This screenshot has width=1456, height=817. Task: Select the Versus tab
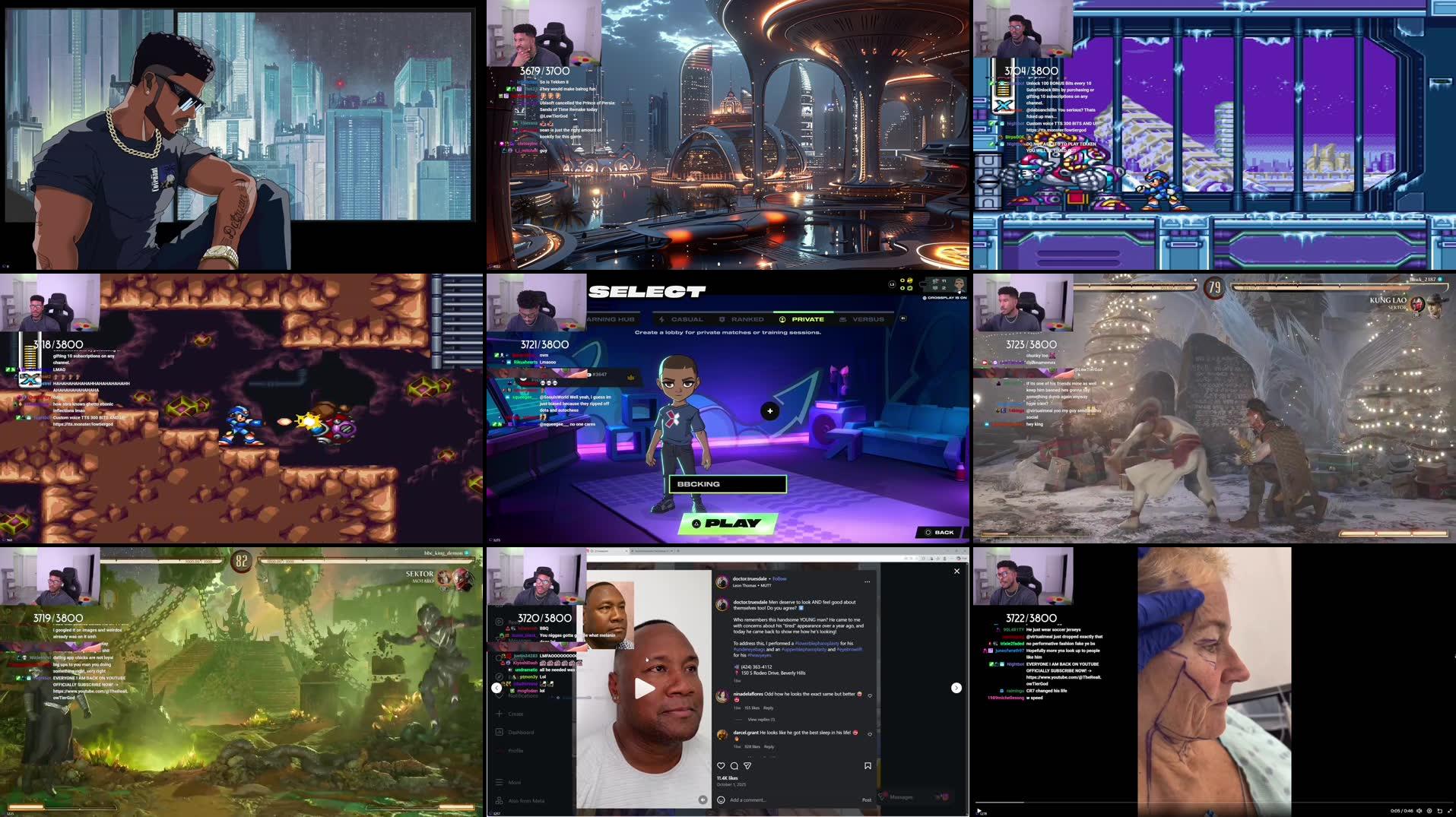(x=868, y=319)
